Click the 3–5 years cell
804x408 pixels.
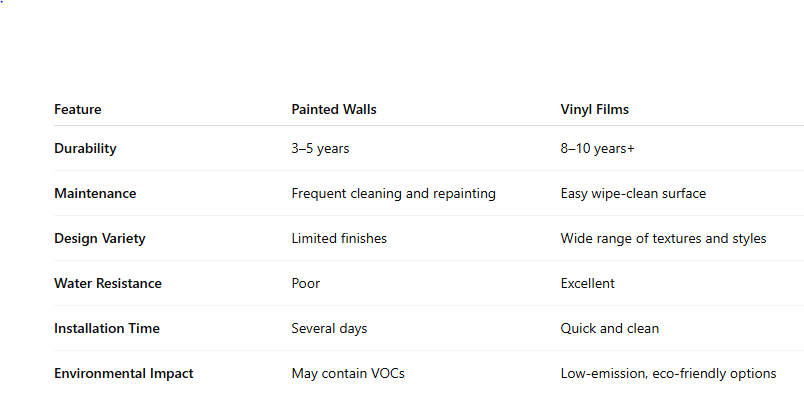pos(320,148)
